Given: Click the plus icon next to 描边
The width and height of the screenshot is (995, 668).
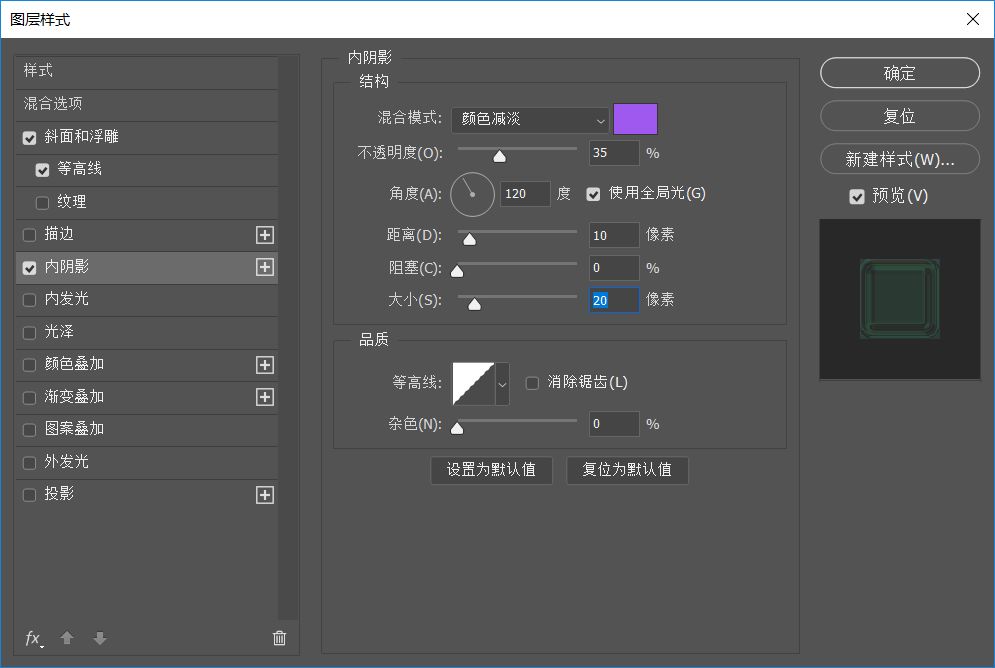Looking at the screenshot, I should 264,235.
